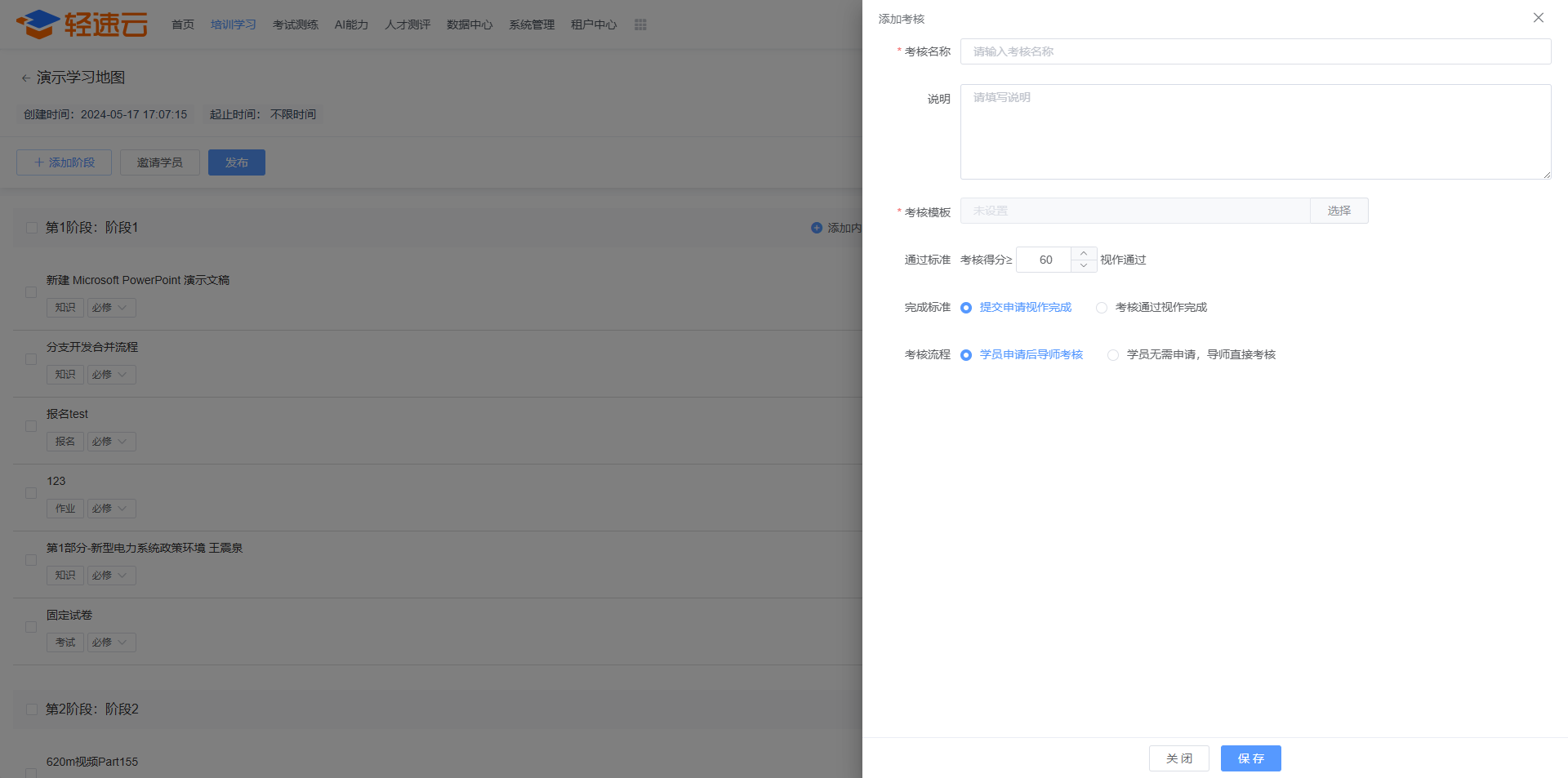Open 必修 dropdown under 固定试卷
The height and width of the screenshot is (778, 1568).
click(x=111, y=642)
